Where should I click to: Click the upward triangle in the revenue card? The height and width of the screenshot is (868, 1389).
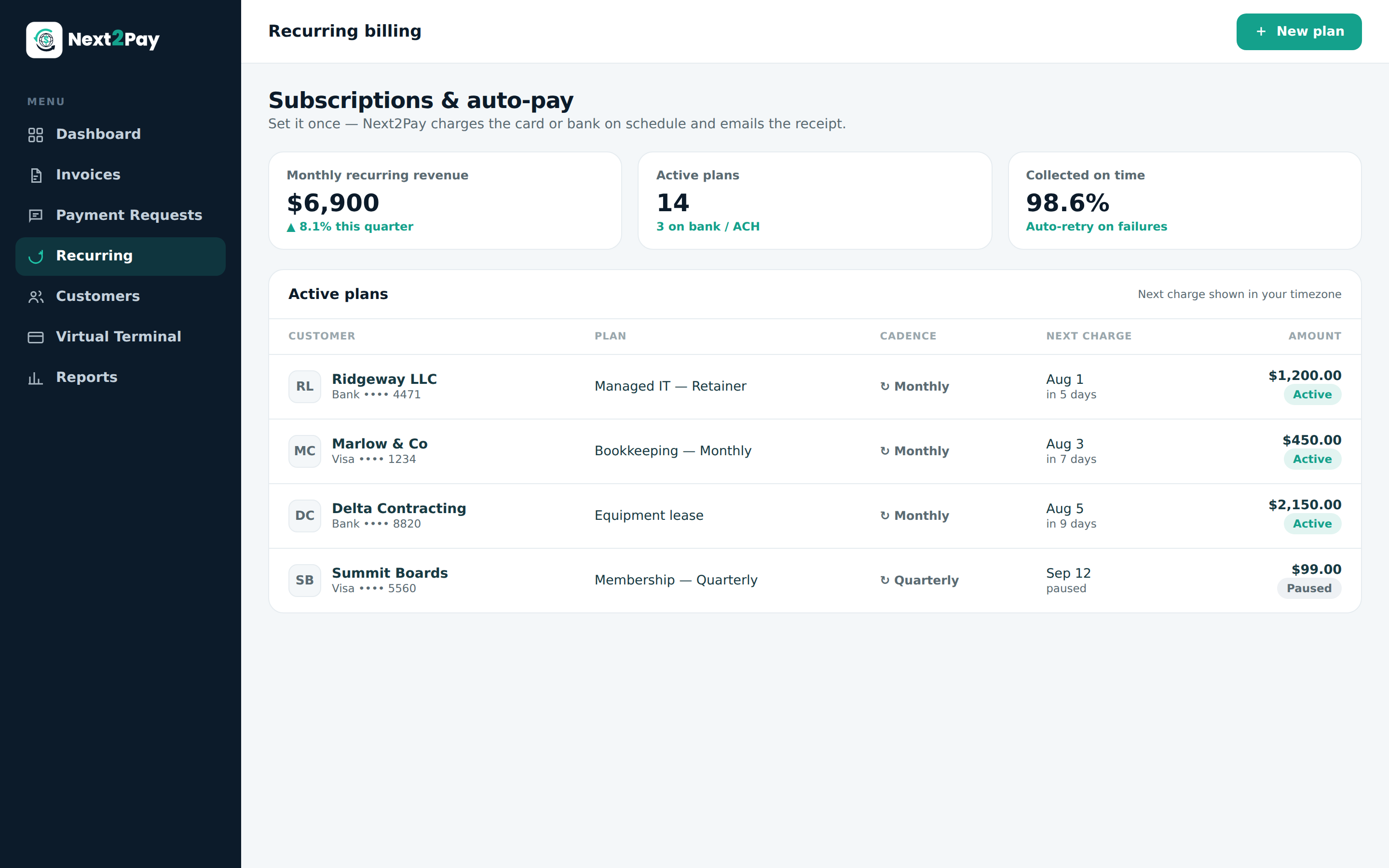coord(291,227)
